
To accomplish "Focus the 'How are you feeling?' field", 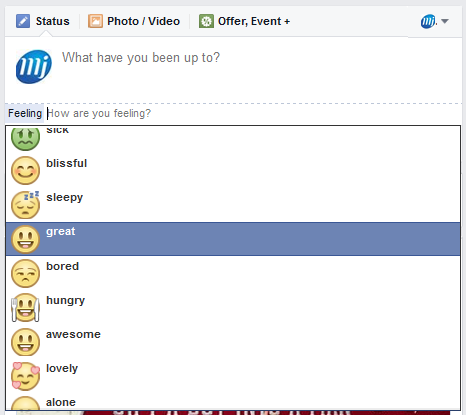I will (253, 113).
